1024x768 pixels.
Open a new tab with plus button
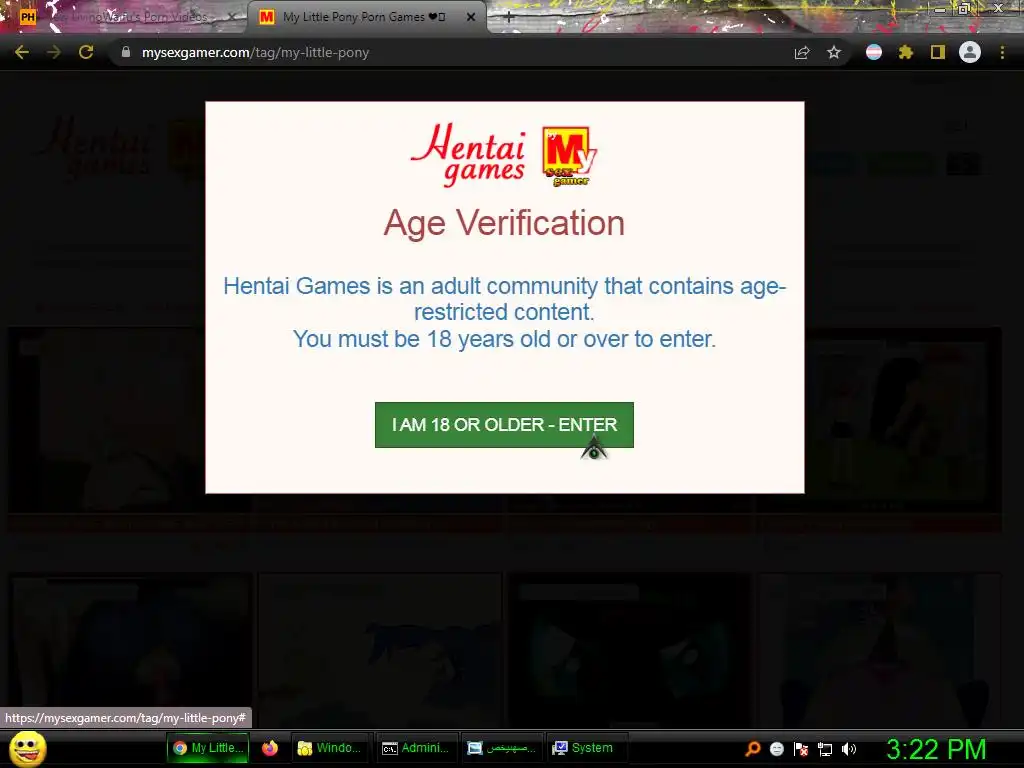point(509,18)
